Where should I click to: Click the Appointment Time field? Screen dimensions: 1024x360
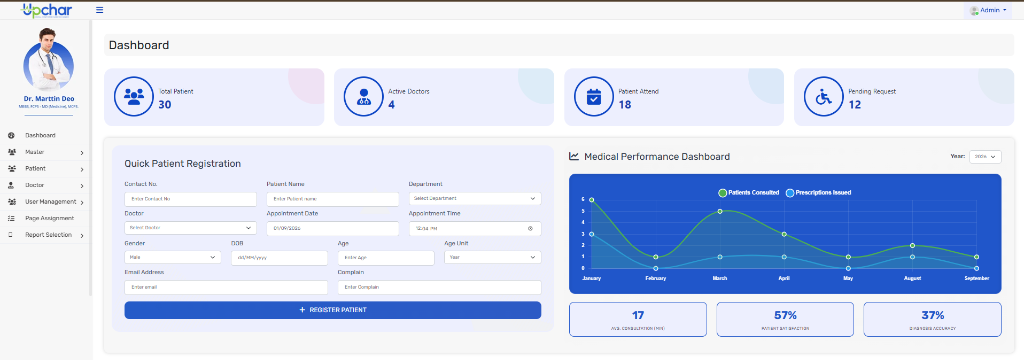[x=475, y=229]
